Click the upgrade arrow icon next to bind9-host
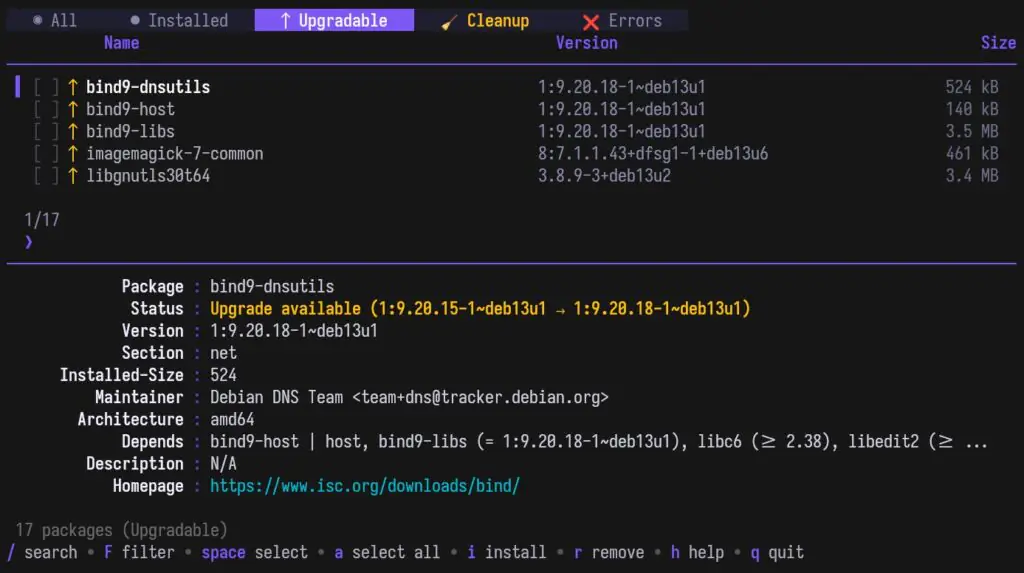Viewport: 1024px width, 573px height. pos(73,109)
